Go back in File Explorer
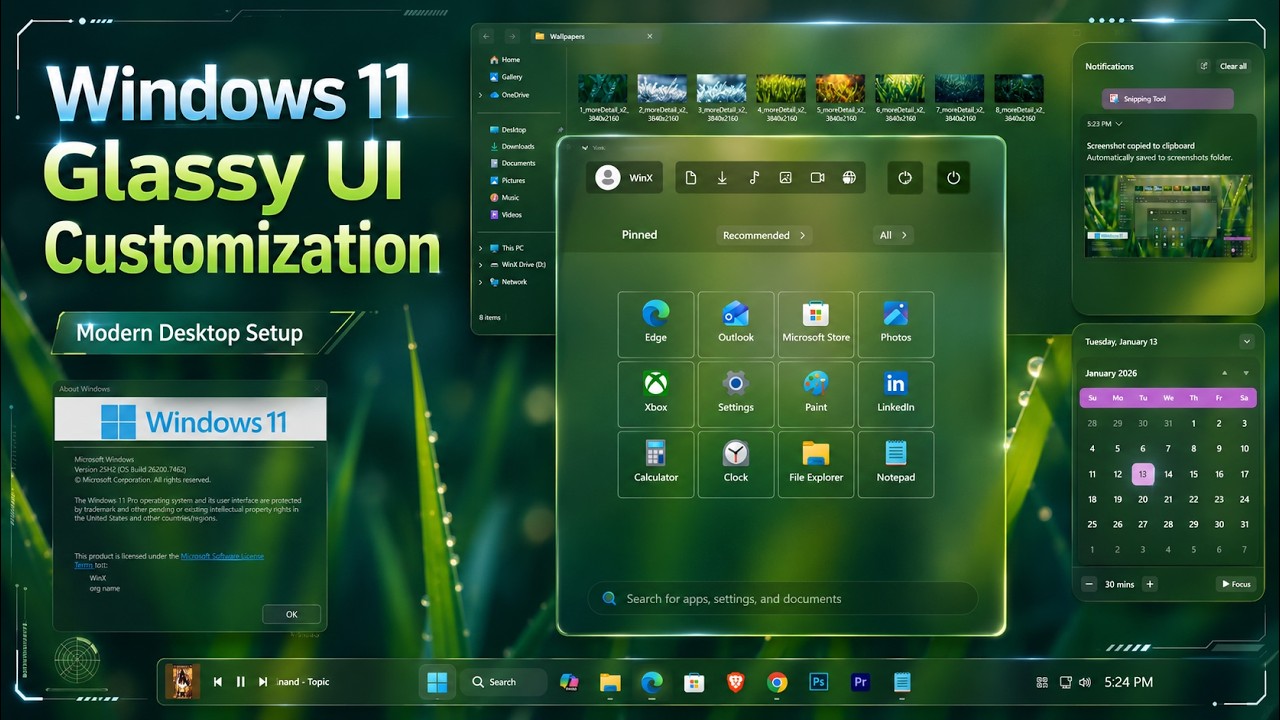The width and height of the screenshot is (1280, 720). click(486, 36)
